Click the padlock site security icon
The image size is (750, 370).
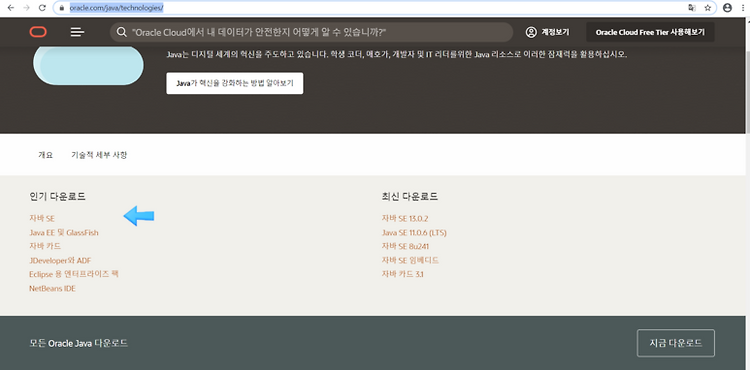[61, 8]
